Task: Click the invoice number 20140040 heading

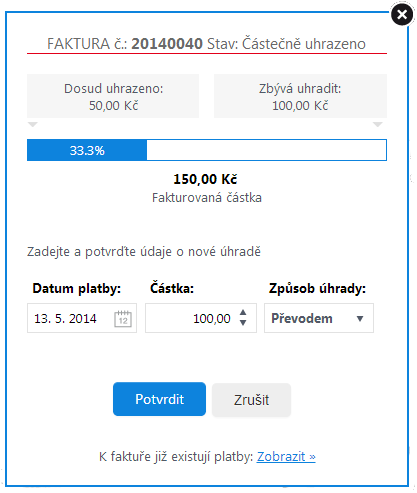Action: 167,44
